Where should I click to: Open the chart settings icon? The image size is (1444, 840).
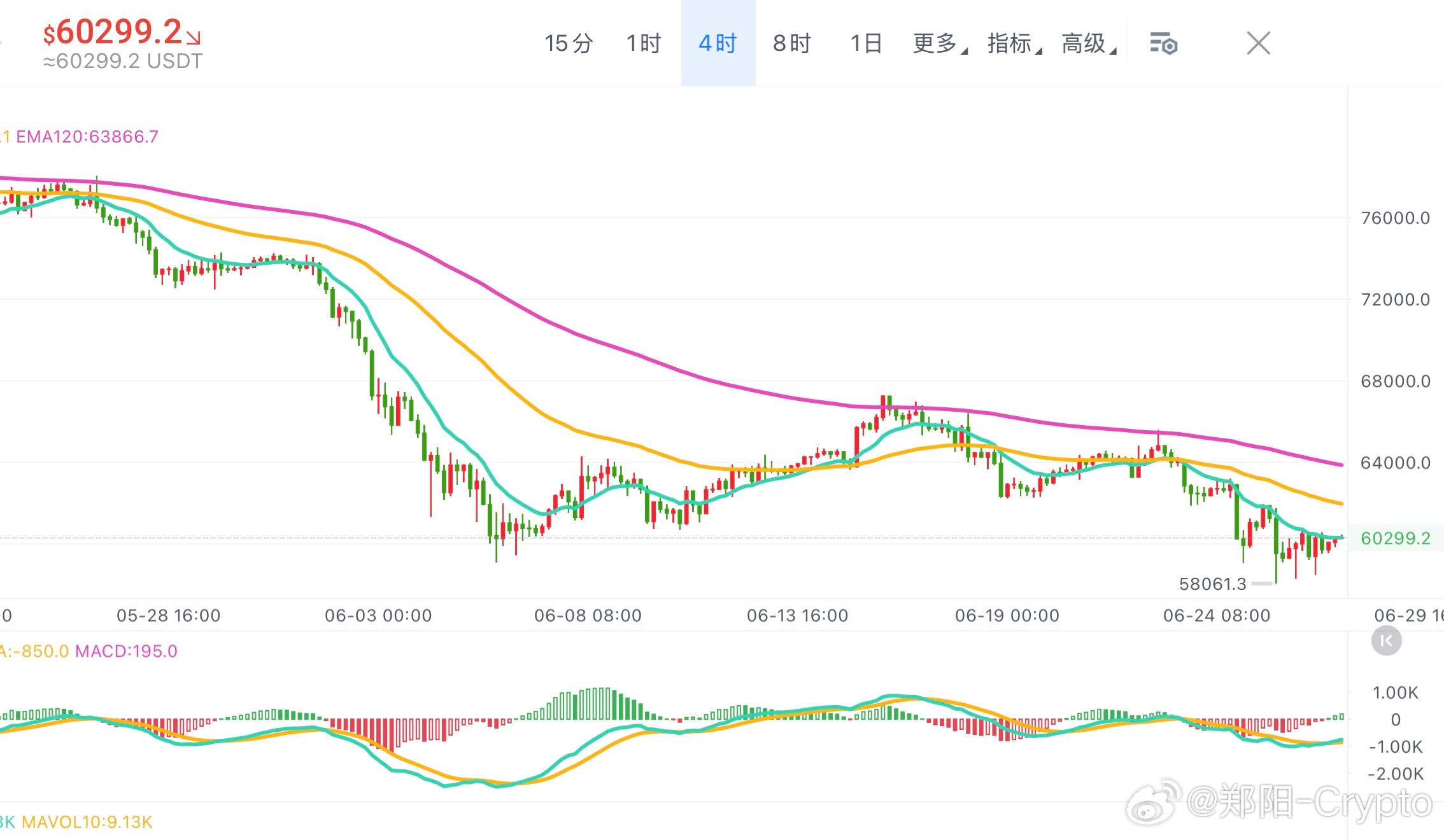coord(1163,44)
